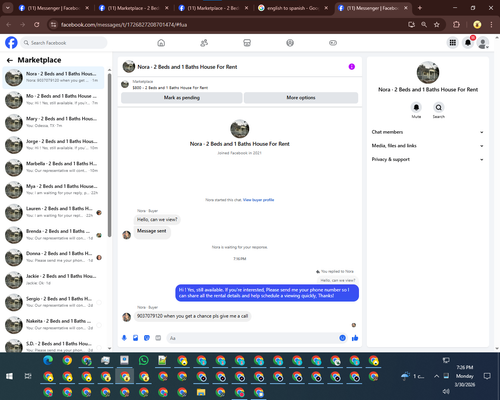Click the $800 listing title under Marketplace
This screenshot has width=500, height=400.
170,88
